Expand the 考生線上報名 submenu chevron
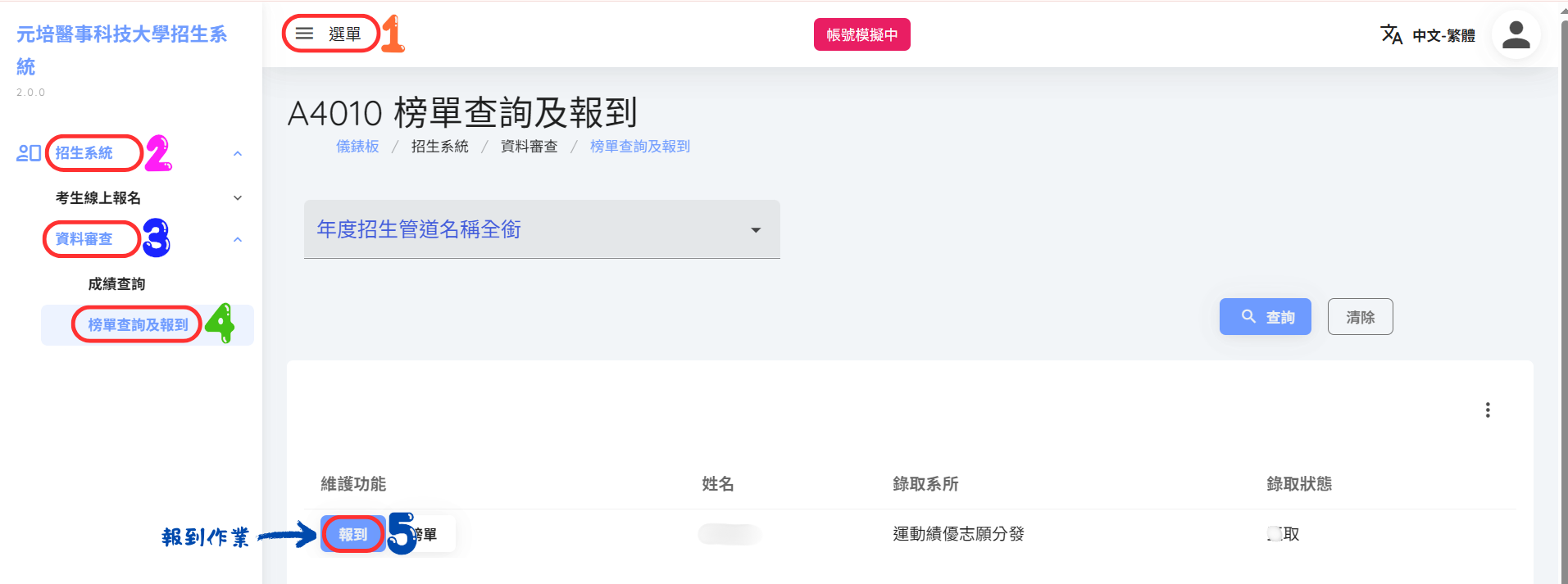The height and width of the screenshot is (584, 1568). click(x=238, y=198)
